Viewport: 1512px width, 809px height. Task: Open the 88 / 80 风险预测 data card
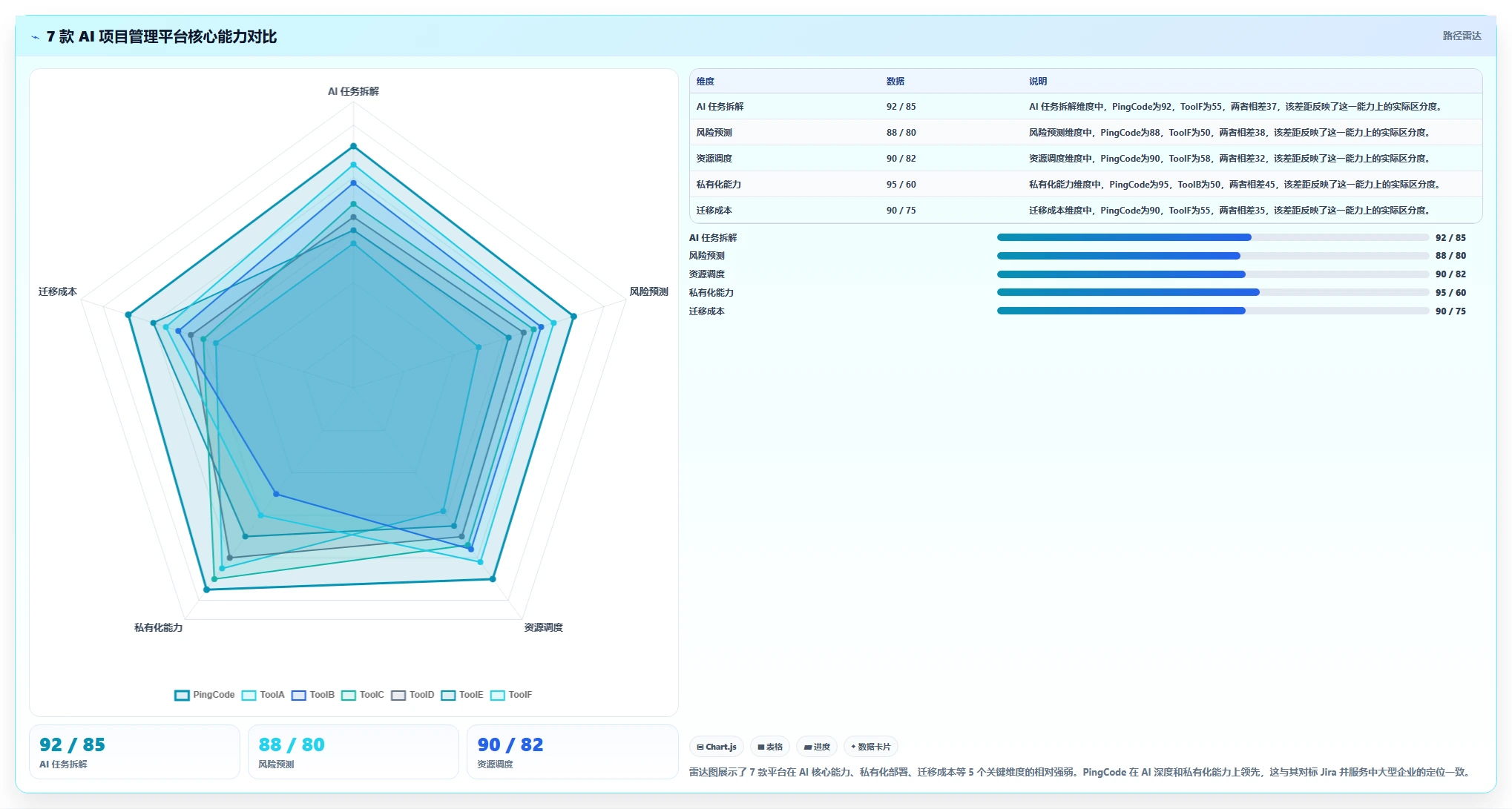coord(353,752)
